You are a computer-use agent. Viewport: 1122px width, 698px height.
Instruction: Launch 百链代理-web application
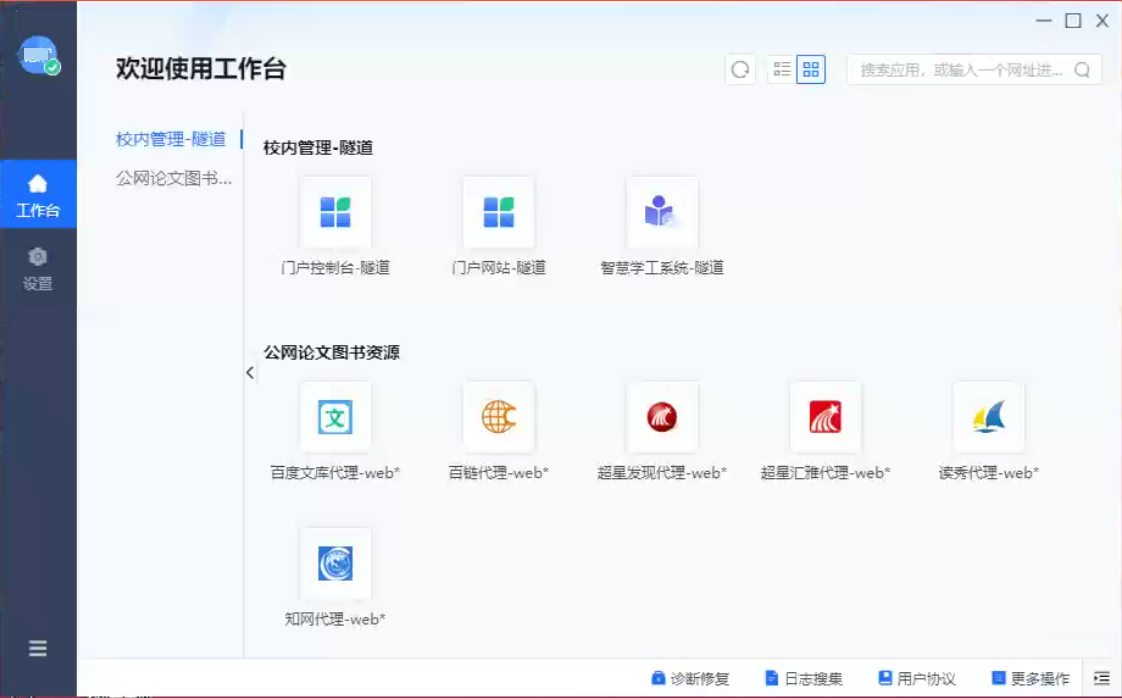pos(498,417)
